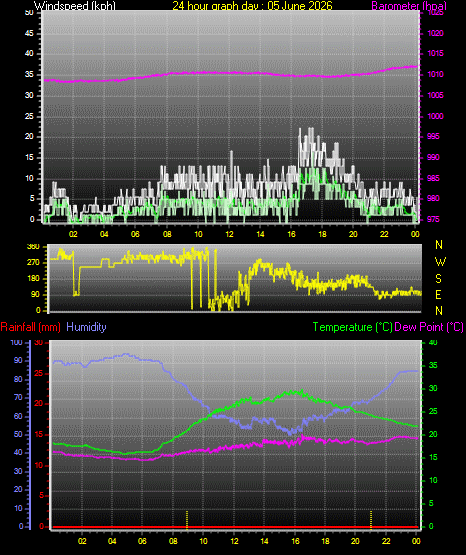Click the Windspeed (kph) axis title

(75, 6)
